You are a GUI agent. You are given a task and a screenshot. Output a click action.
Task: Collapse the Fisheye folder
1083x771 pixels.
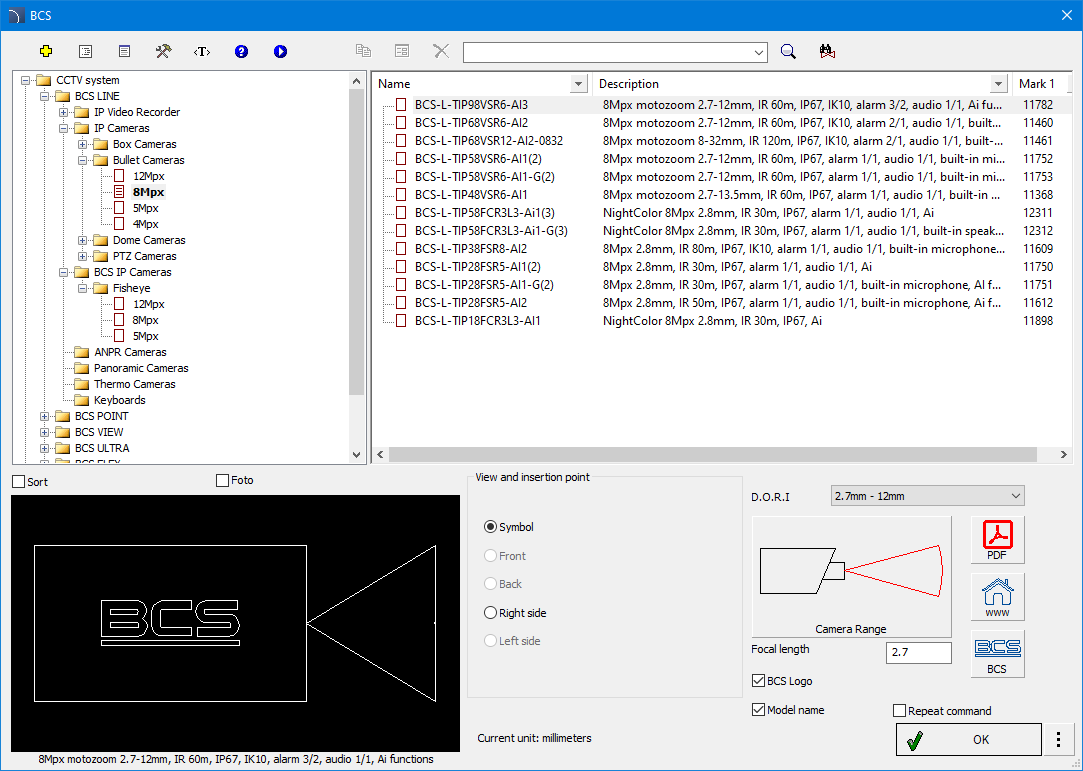click(82, 288)
